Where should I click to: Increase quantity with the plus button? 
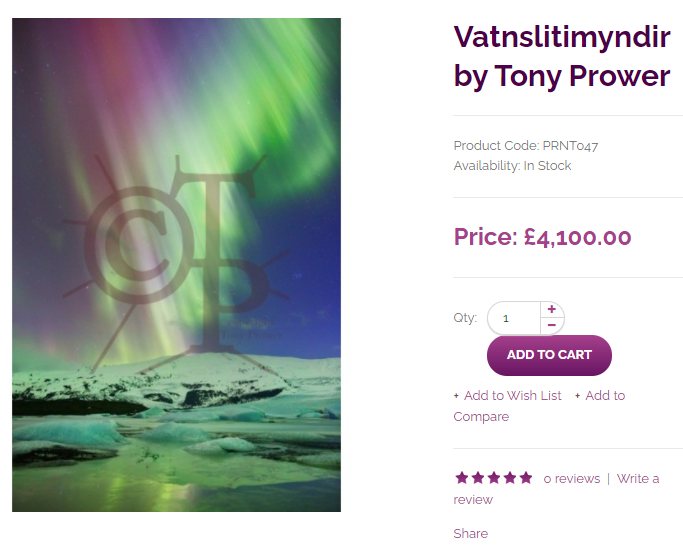click(x=552, y=309)
